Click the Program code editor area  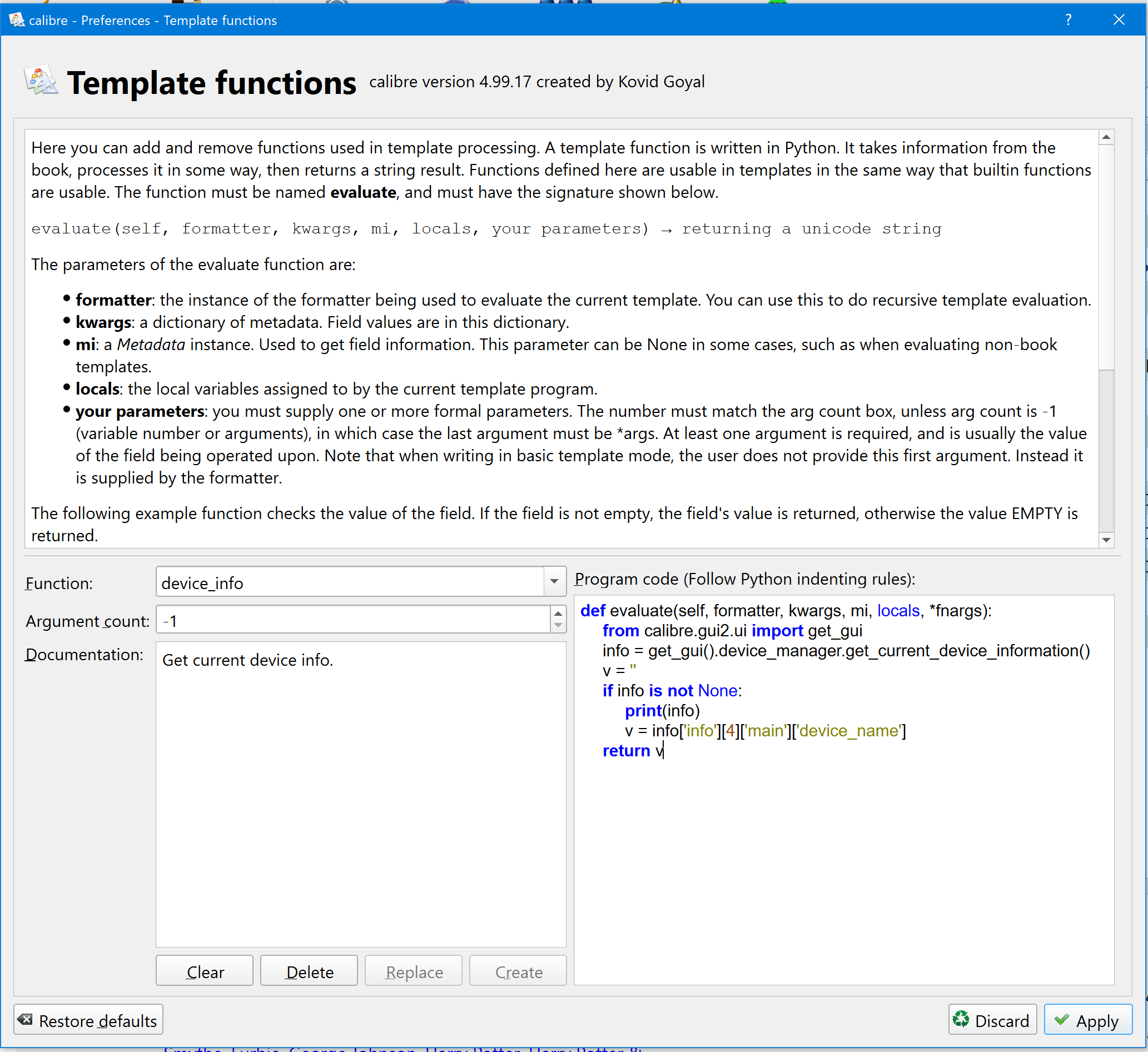[844, 790]
